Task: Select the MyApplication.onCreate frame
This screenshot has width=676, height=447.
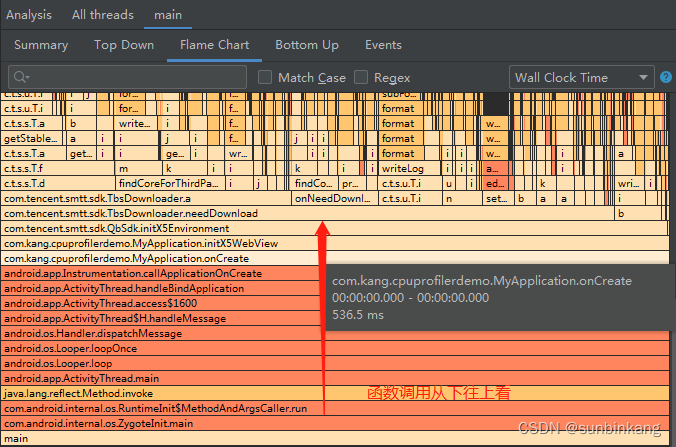Action: 335,258
